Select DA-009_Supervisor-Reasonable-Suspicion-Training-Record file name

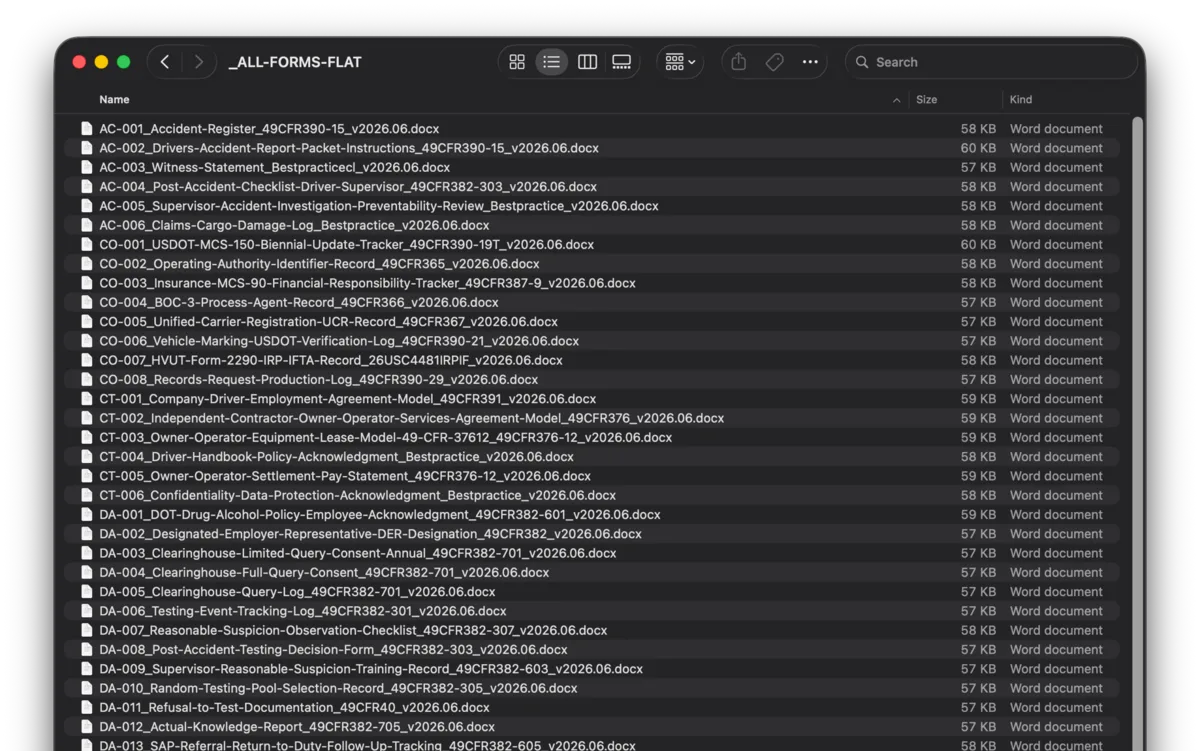(371, 669)
